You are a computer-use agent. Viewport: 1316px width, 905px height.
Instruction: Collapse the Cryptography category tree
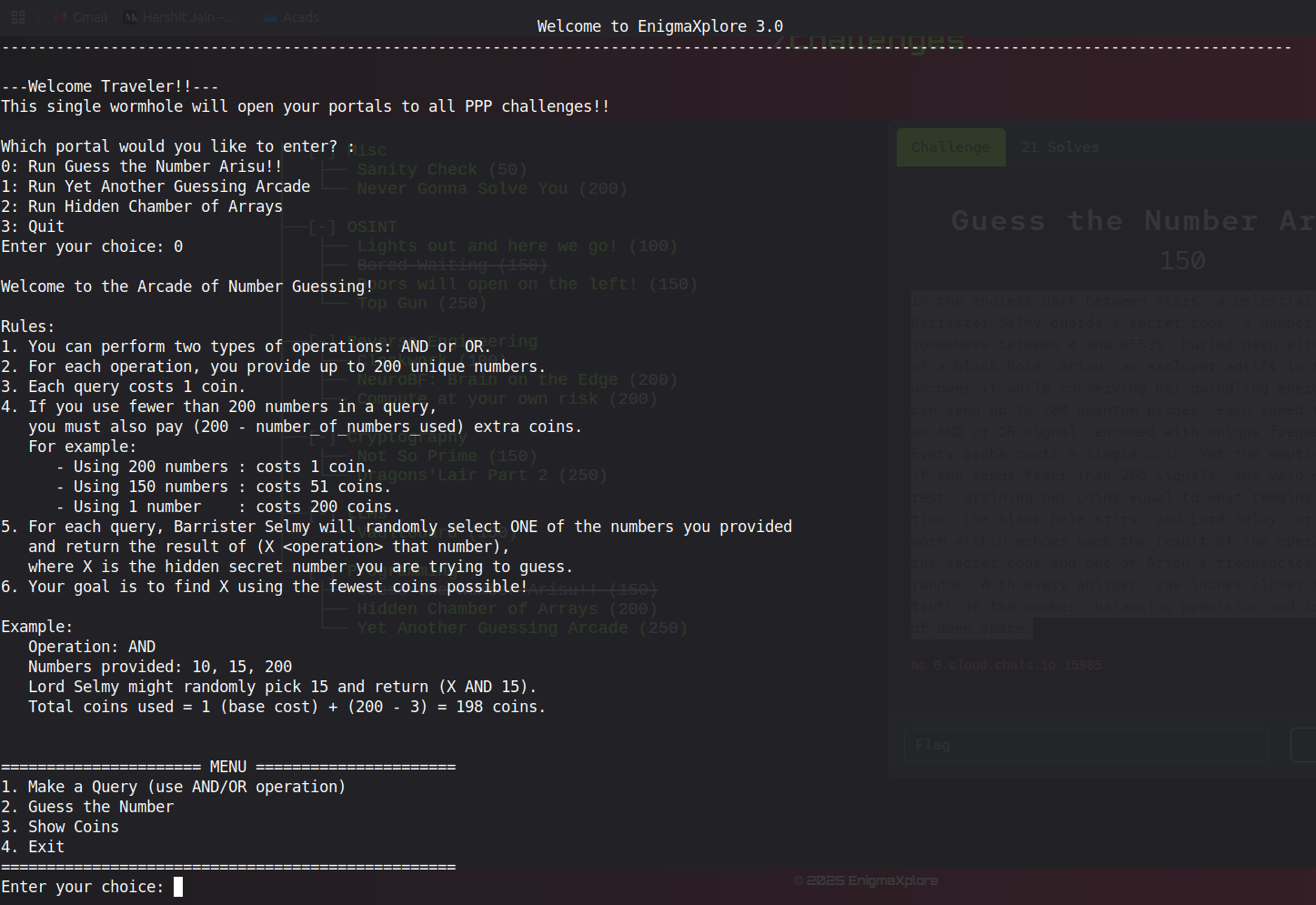pyautogui.click(x=322, y=437)
